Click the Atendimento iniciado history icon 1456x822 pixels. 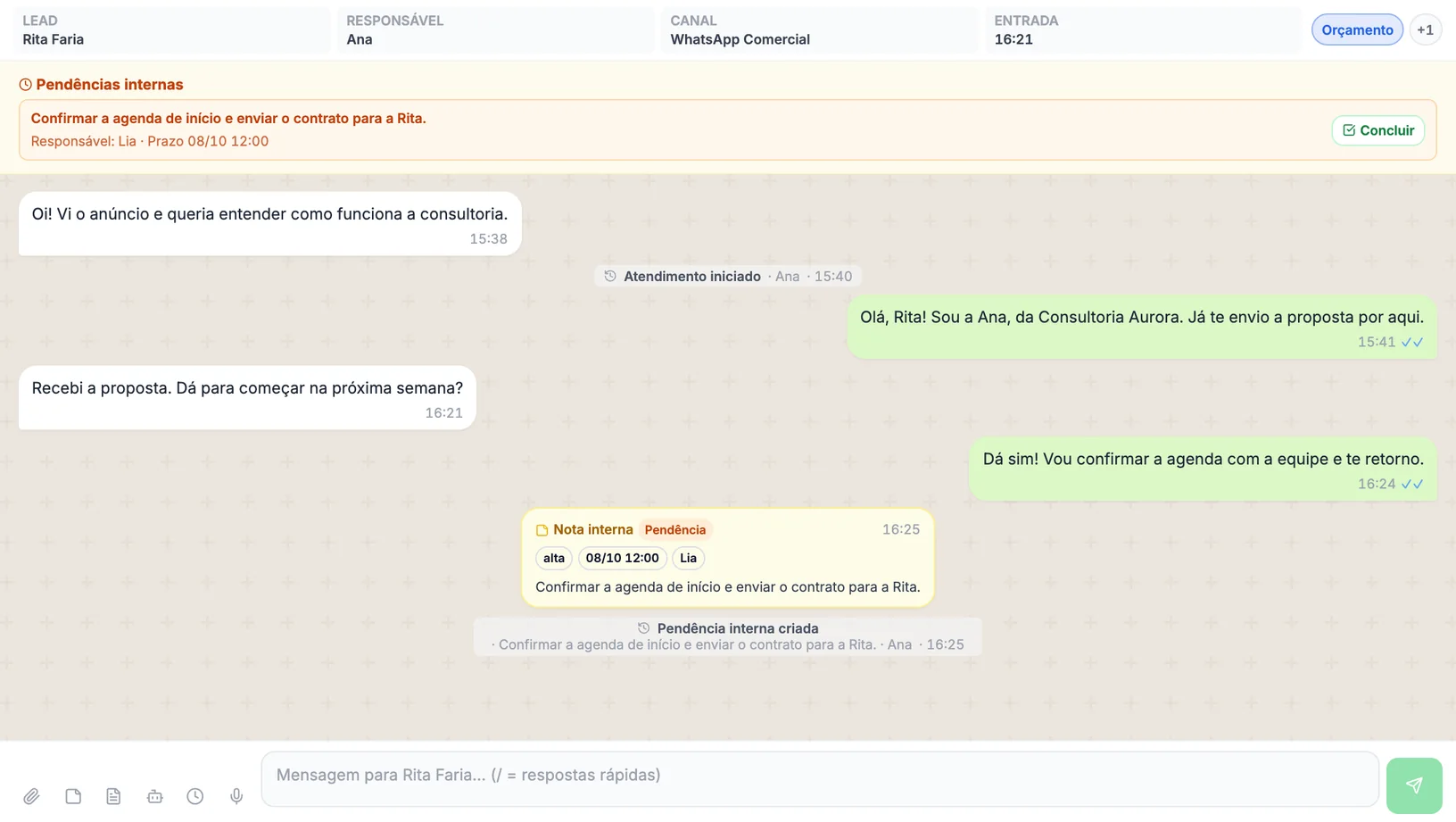coord(610,276)
